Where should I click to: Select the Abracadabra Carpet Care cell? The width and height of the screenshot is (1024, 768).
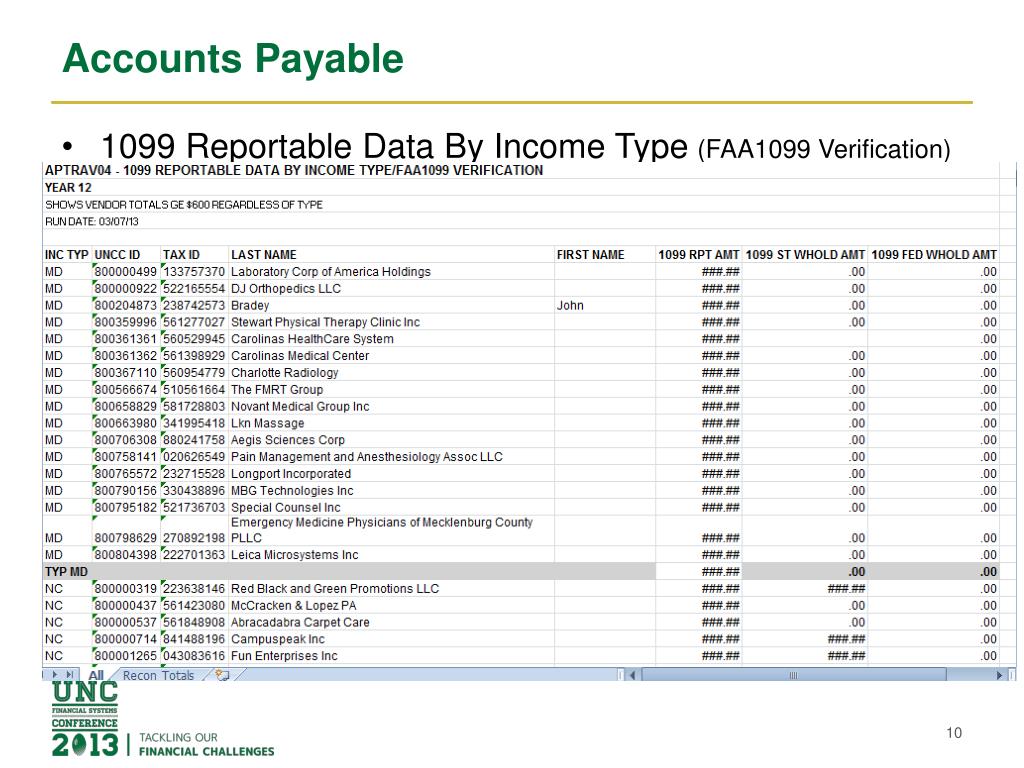tap(391, 622)
